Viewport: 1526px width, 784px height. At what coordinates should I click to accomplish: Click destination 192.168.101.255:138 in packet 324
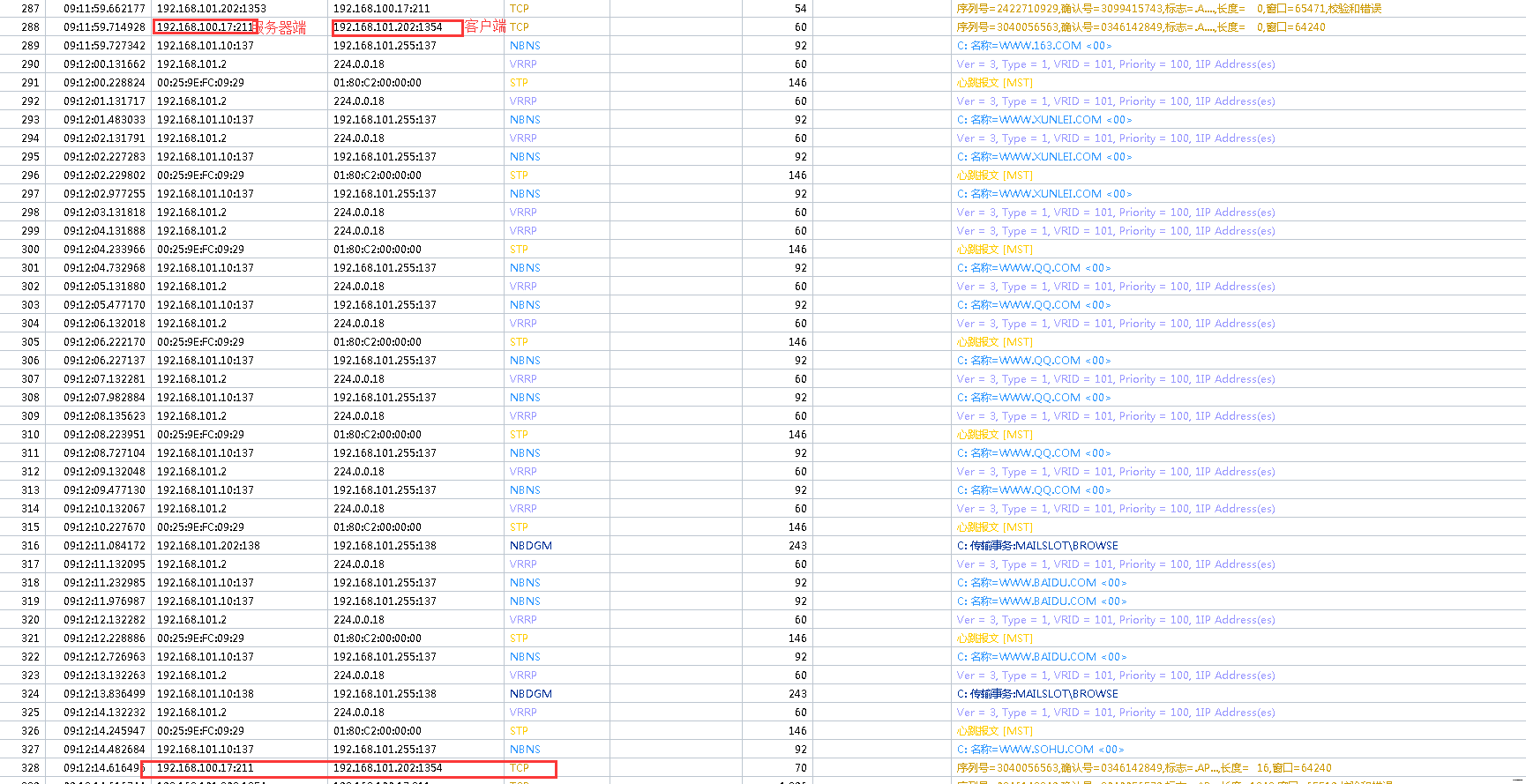coord(385,694)
